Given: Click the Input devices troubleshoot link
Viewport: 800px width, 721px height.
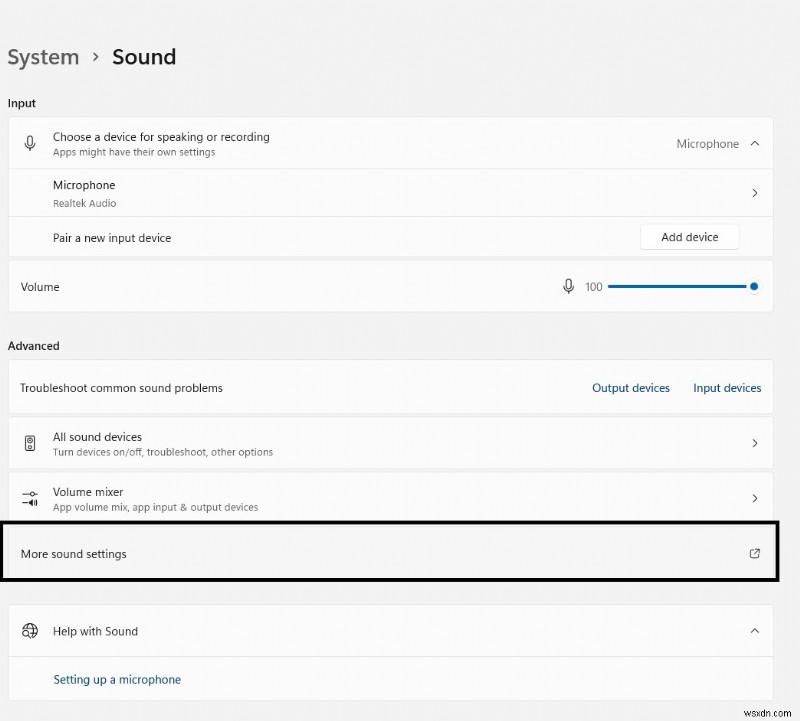Looking at the screenshot, I should 727,388.
